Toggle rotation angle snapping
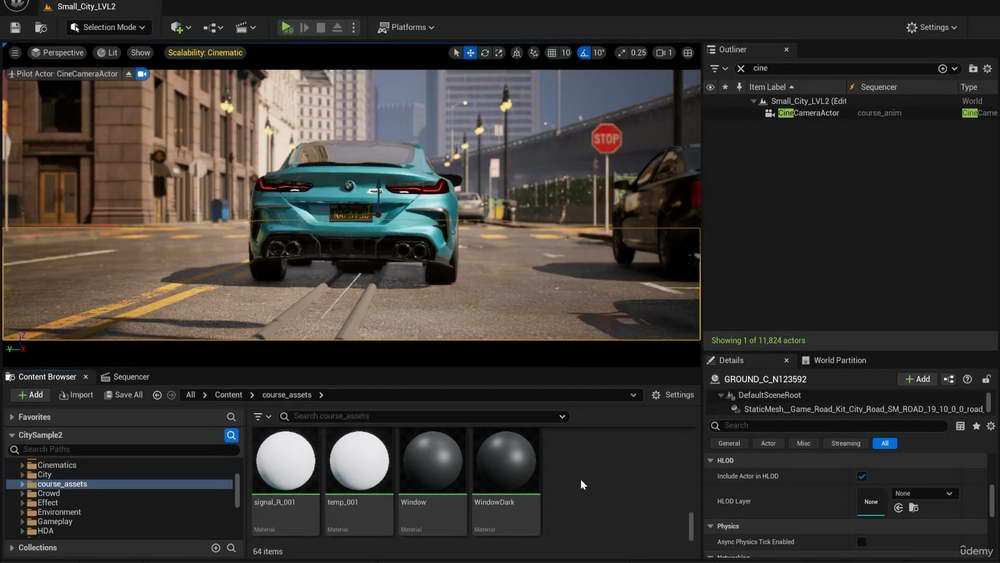Screen dimensions: 1000x563 pos(584,53)
